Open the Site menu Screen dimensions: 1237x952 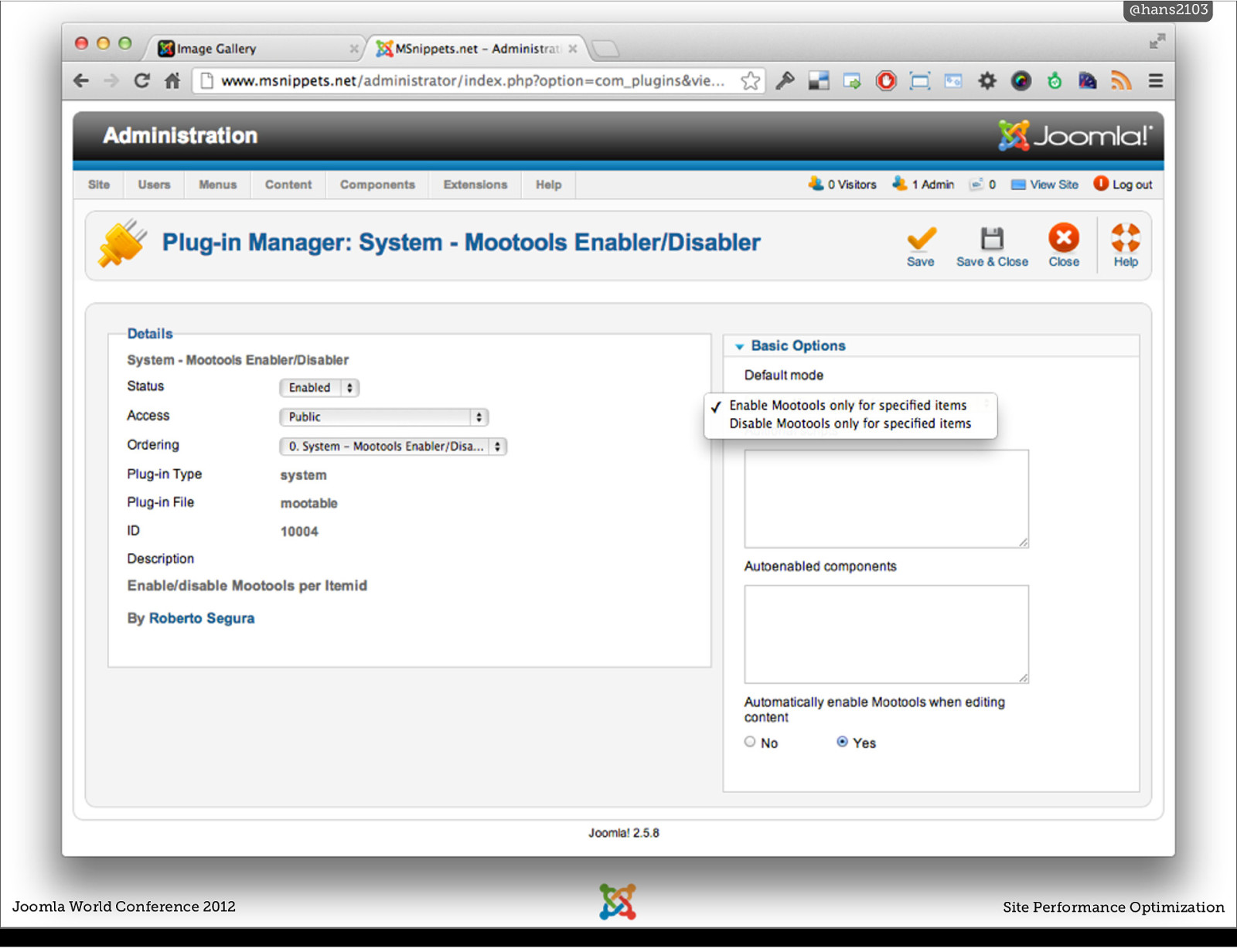(99, 185)
